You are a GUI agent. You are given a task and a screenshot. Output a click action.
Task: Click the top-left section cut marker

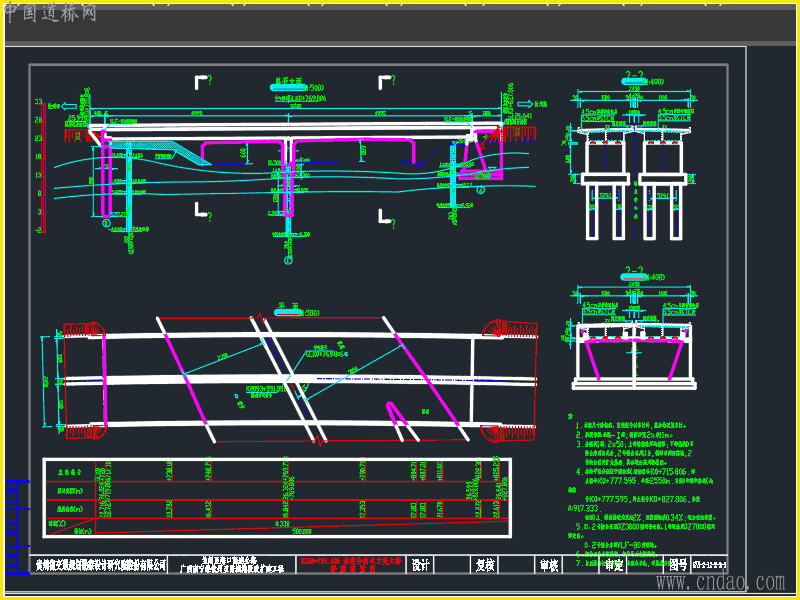pos(203,82)
